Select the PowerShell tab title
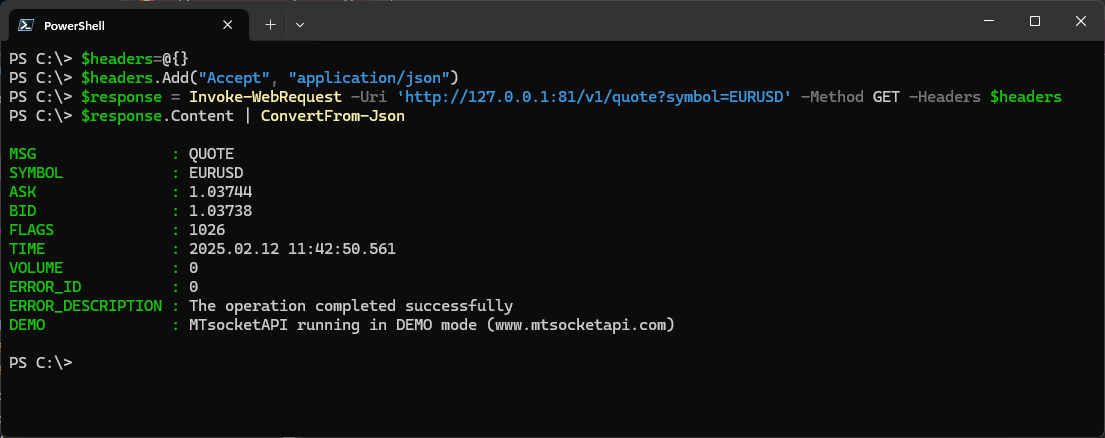Image resolution: width=1105 pixels, height=438 pixels. [74, 26]
